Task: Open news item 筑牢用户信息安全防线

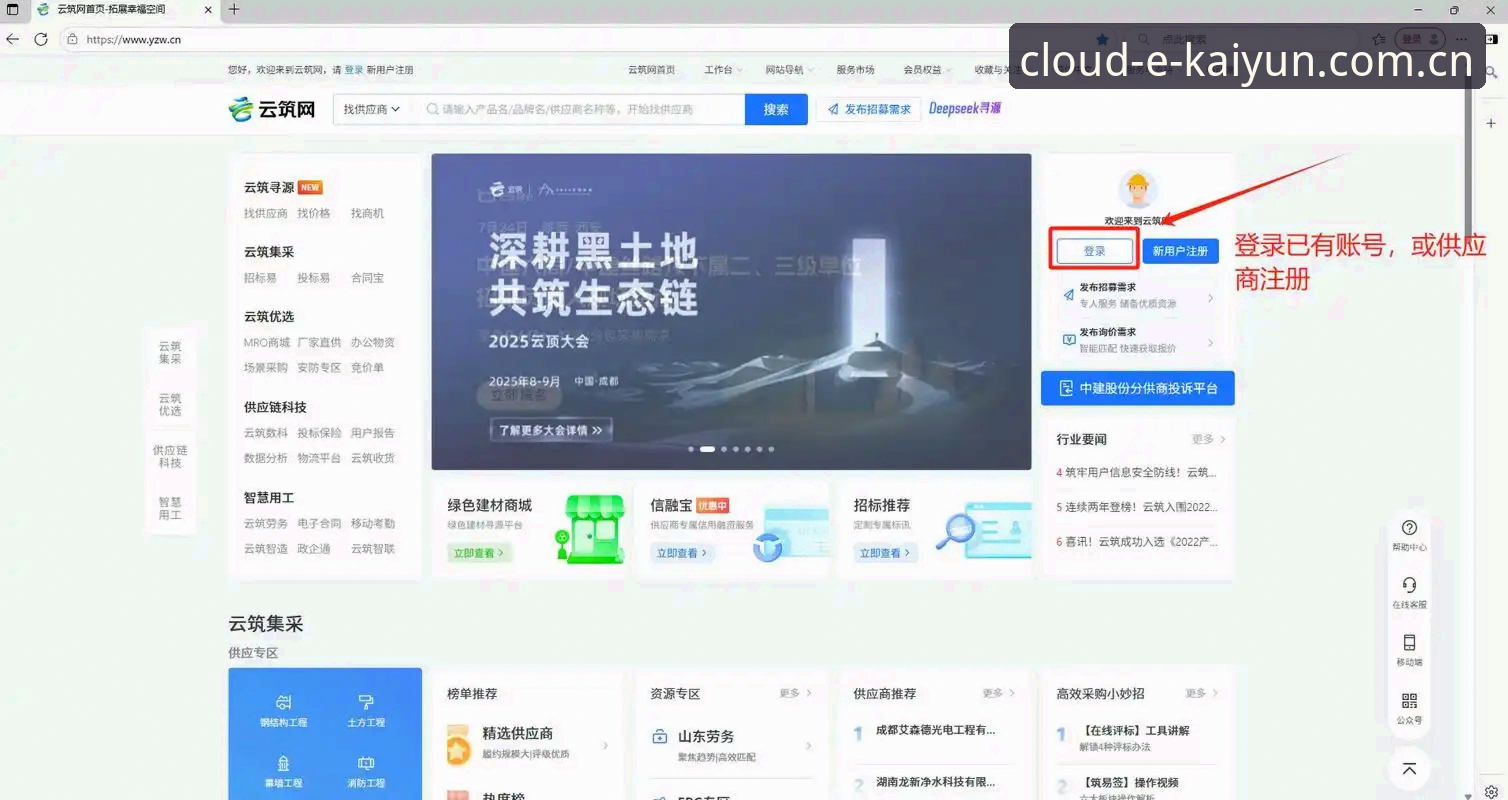Action: [x=1137, y=472]
